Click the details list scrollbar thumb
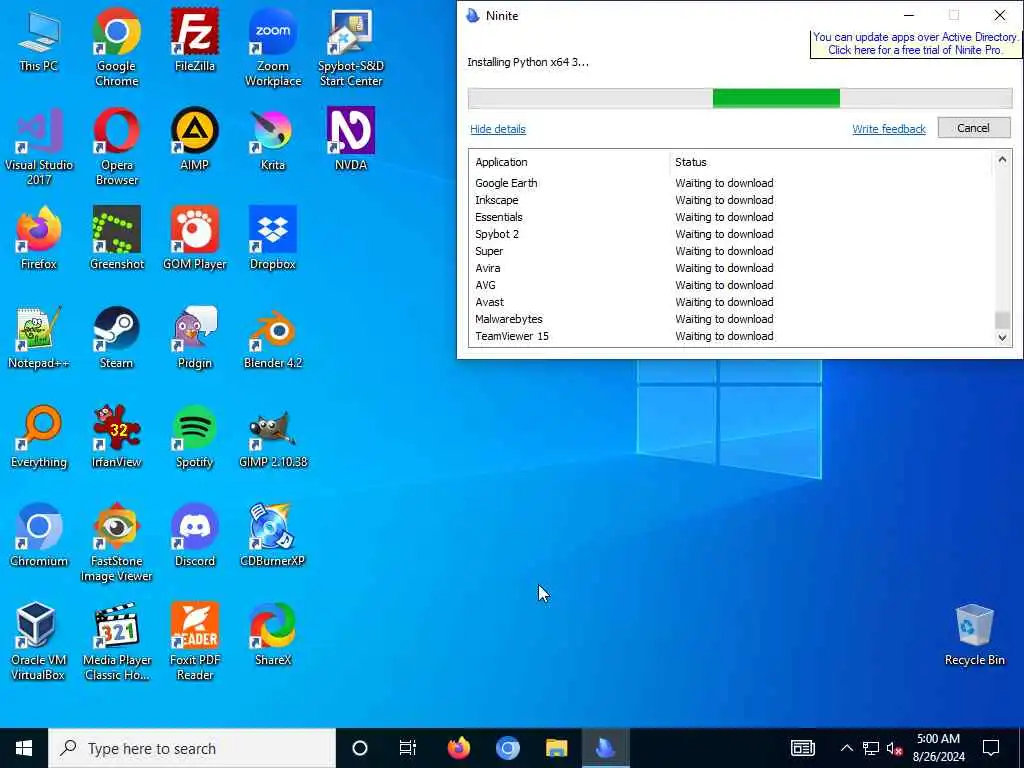This screenshot has height=768, width=1024. [1002, 320]
